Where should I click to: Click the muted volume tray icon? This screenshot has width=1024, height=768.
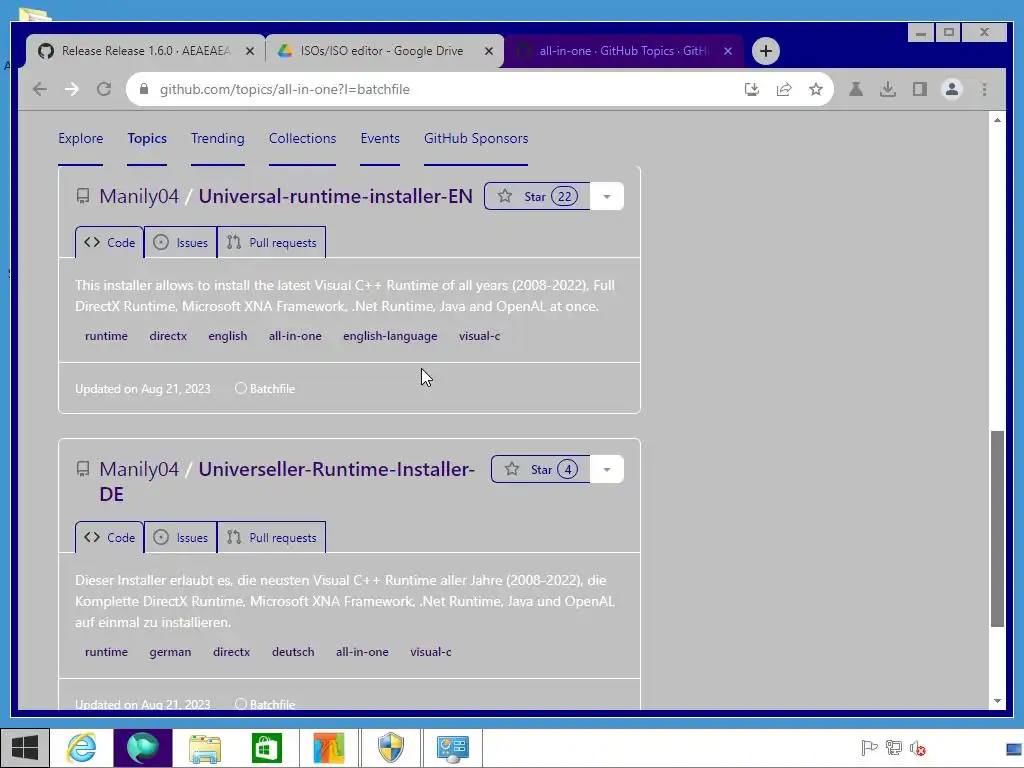tap(918, 748)
